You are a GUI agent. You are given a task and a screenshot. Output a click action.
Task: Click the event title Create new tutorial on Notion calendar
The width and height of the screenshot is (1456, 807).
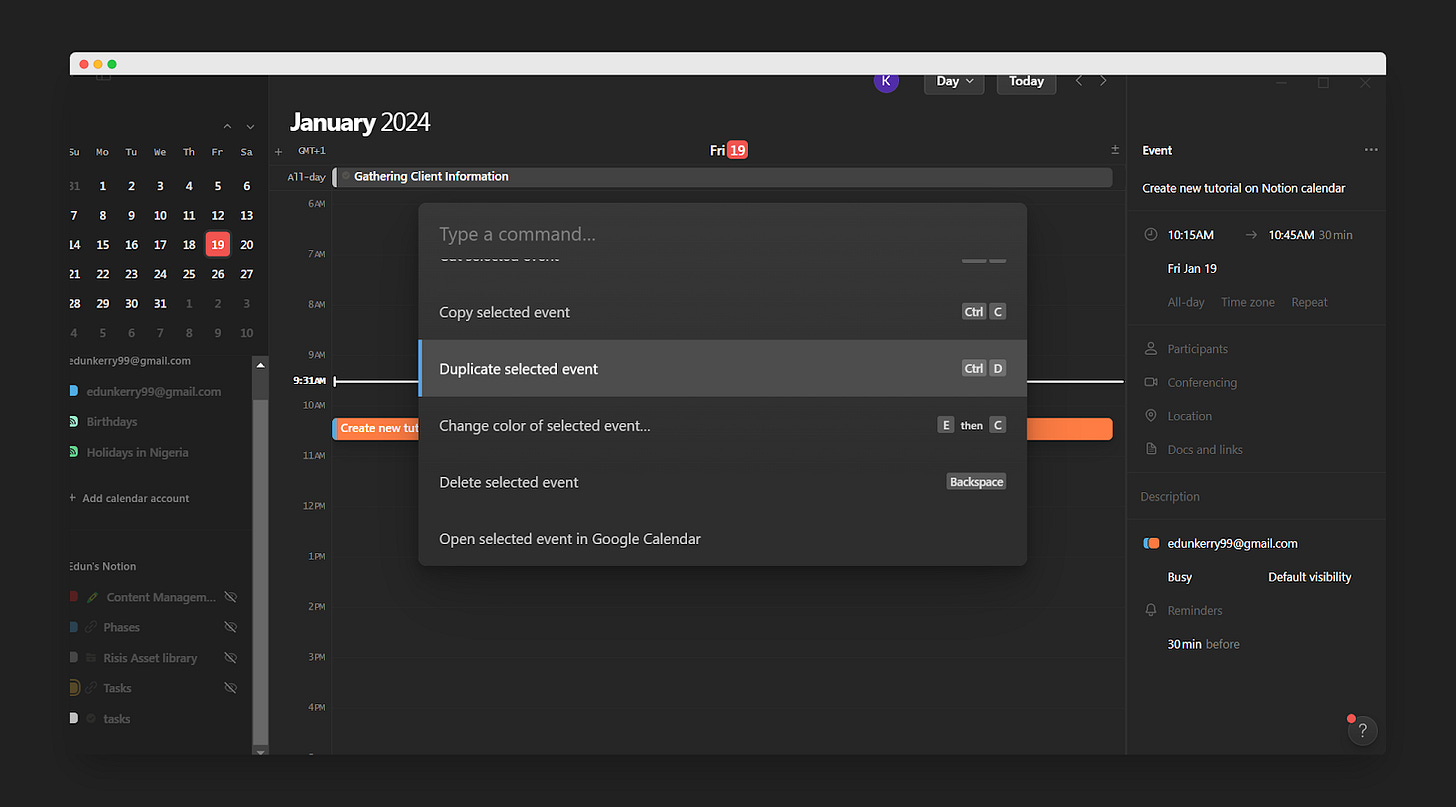tap(1244, 188)
